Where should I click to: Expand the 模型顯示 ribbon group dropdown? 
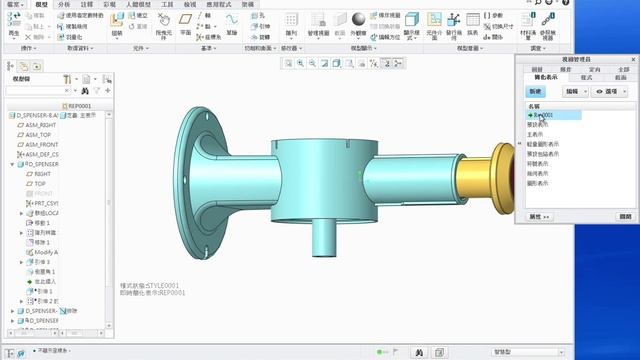click(x=364, y=48)
